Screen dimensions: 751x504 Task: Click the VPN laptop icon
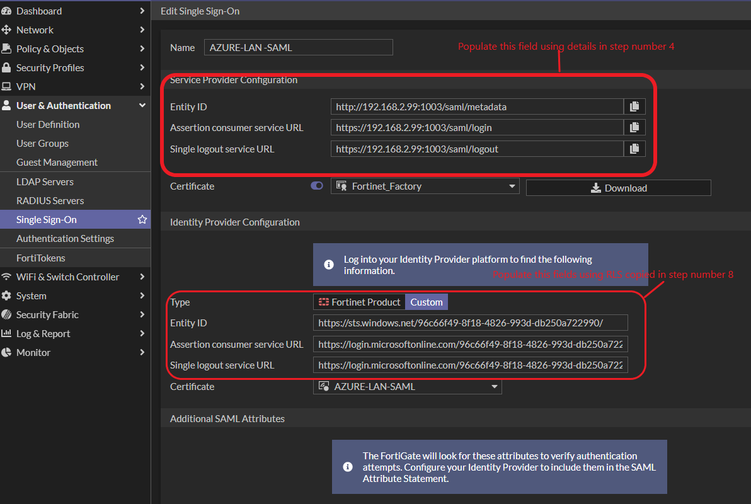click(6, 87)
